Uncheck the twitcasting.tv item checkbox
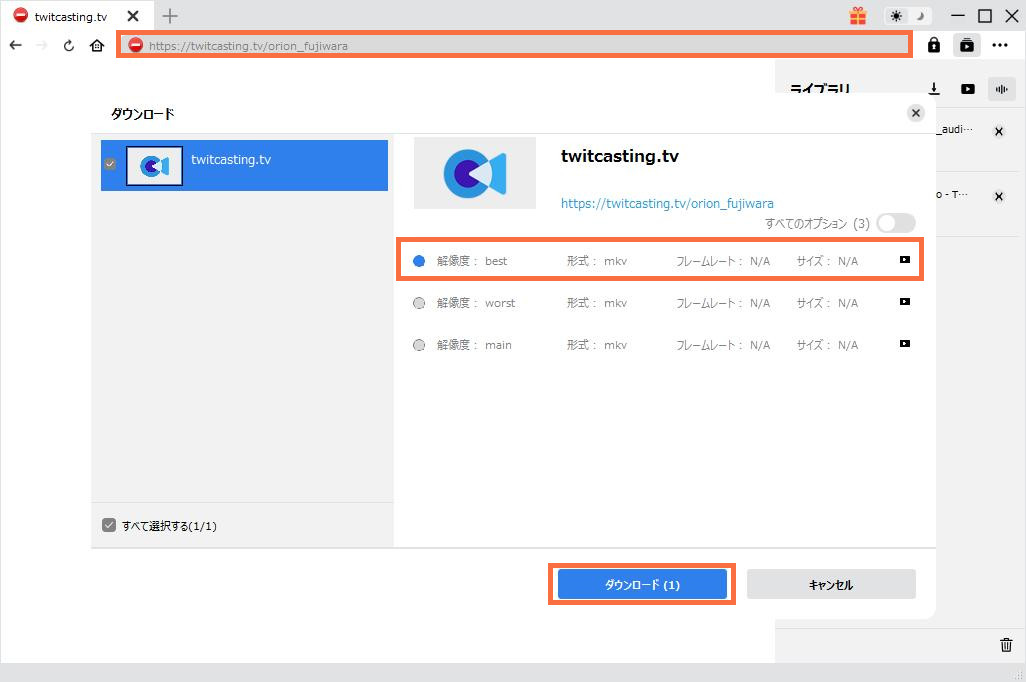Viewport: 1026px width, 682px height. point(110,164)
